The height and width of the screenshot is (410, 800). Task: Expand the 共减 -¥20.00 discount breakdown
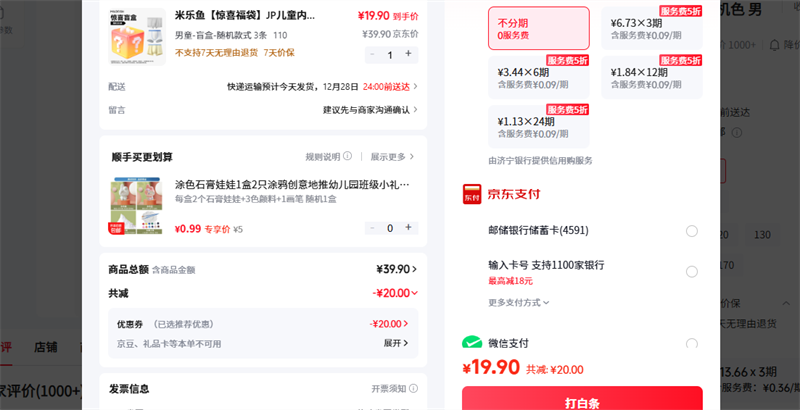(x=396, y=293)
